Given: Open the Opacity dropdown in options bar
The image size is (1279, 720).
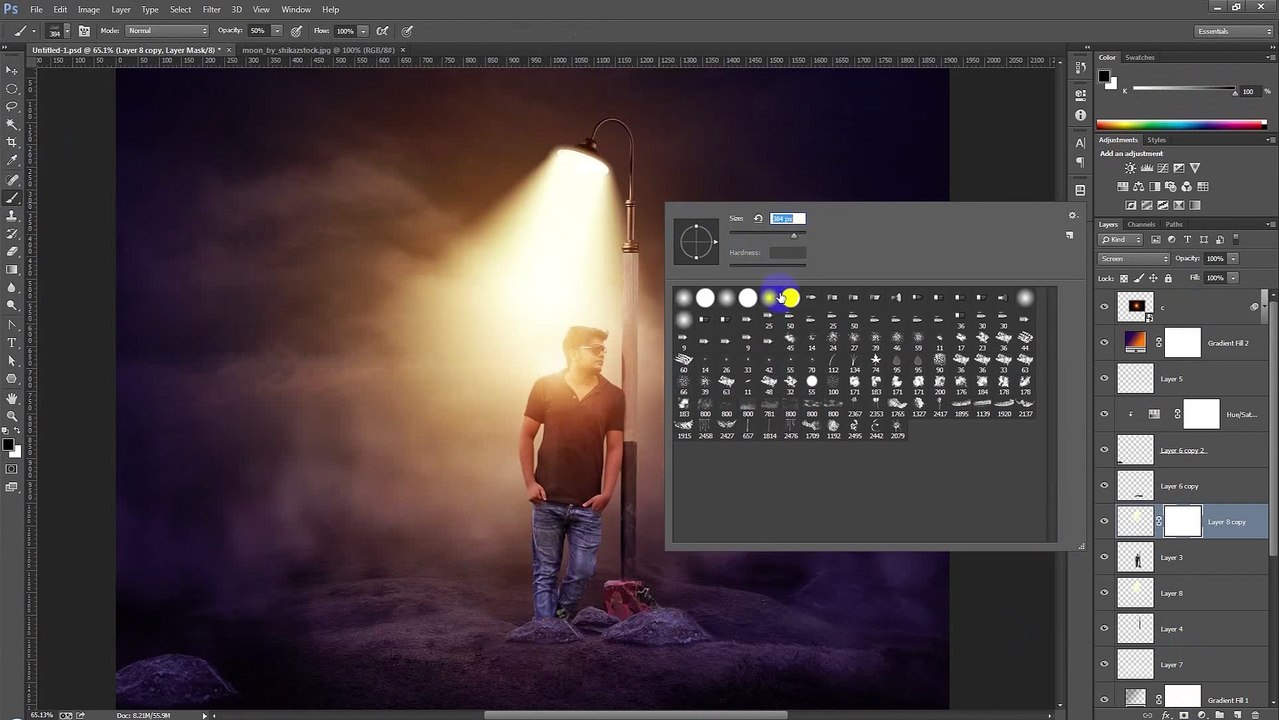Looking at the screenshot, I should 277,31.
